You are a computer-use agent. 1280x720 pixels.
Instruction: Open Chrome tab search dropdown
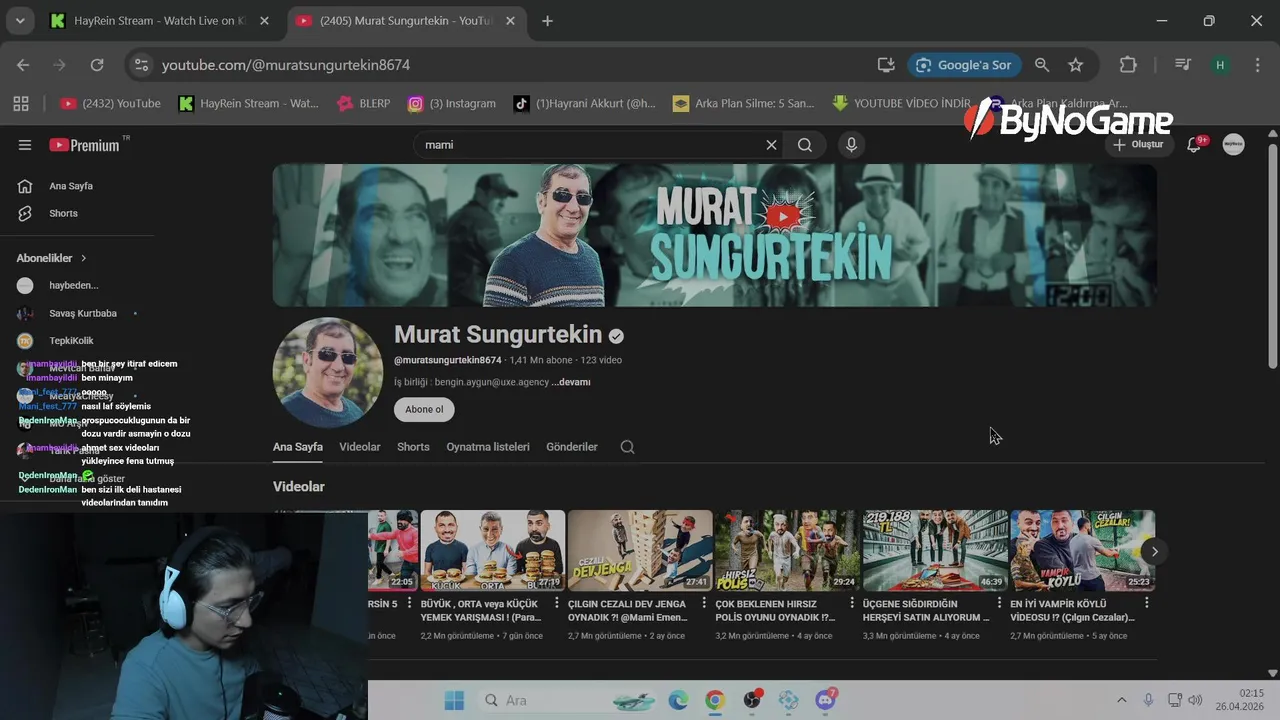click(x=20, y=21)
